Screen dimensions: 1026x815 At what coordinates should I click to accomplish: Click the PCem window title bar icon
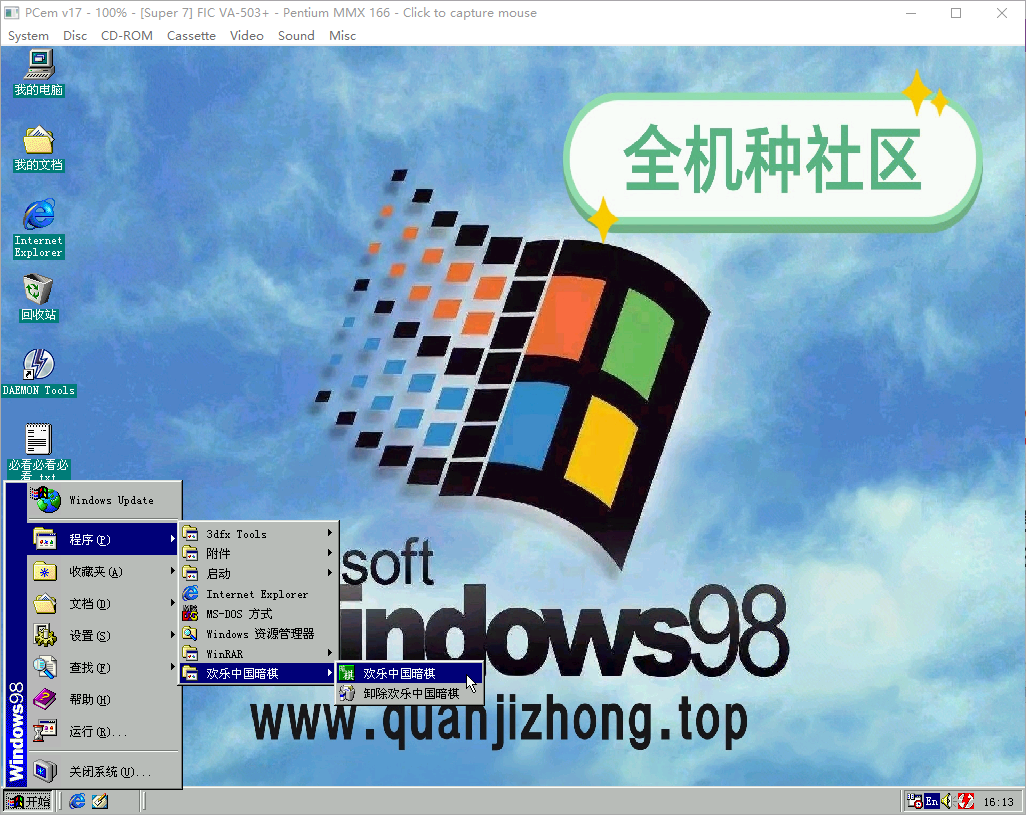[12, 12]
